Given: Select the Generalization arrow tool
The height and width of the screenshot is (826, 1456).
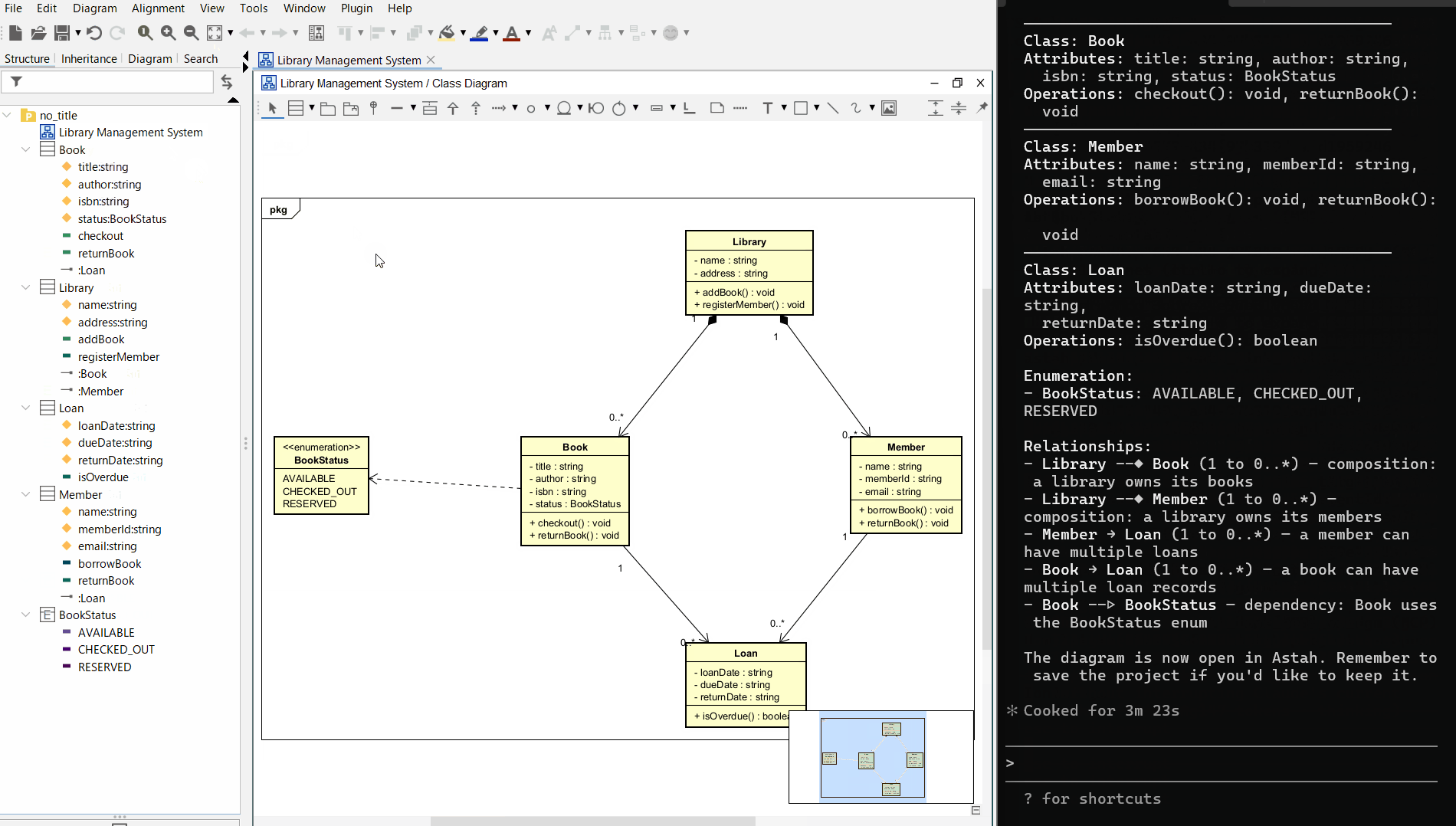Looking at the screenshot, I should point(453,108).
